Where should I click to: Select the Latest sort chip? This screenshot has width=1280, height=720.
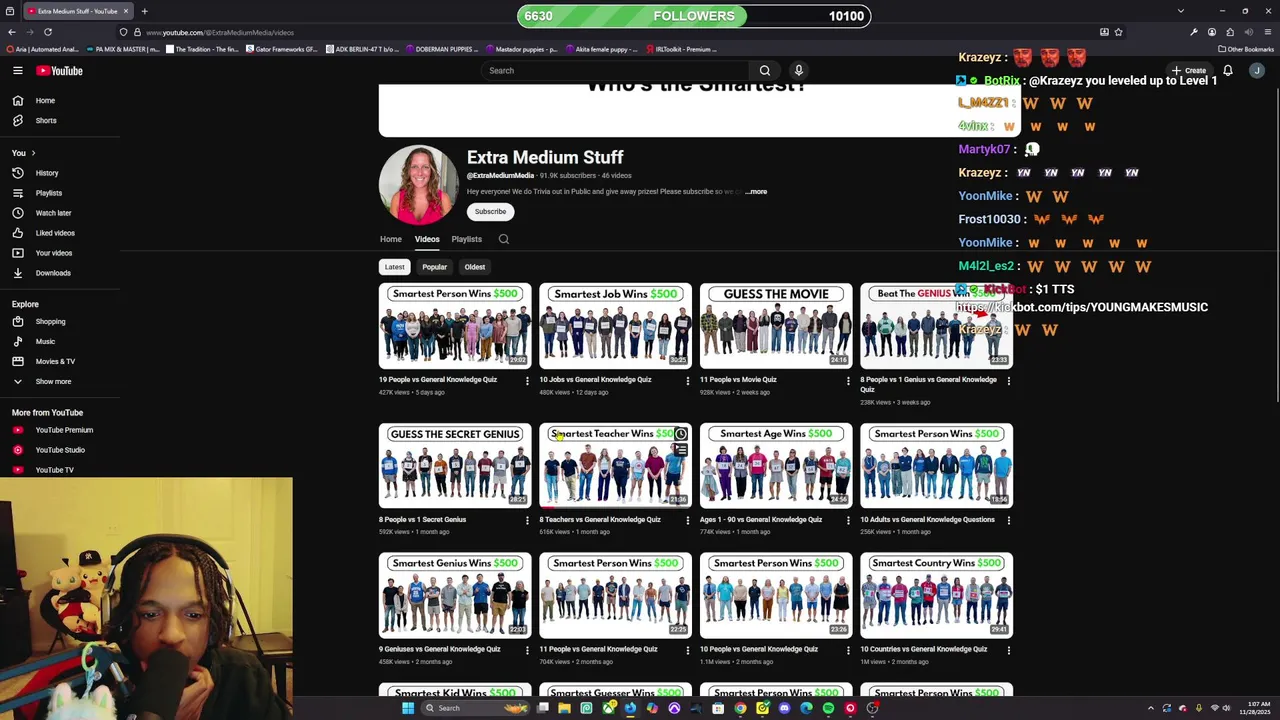pyautogui.click(x=395, y=267)
